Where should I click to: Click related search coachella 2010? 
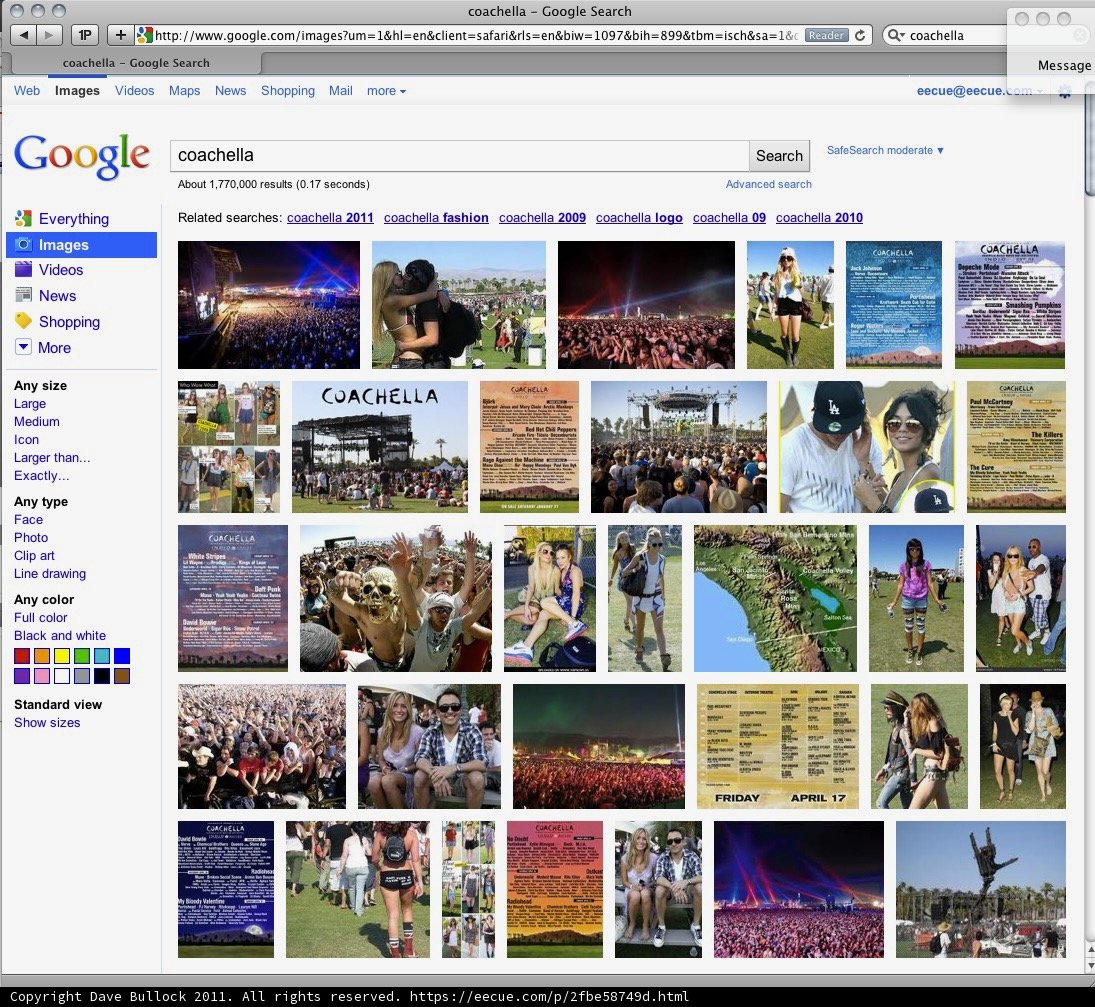tap(819, 217)
